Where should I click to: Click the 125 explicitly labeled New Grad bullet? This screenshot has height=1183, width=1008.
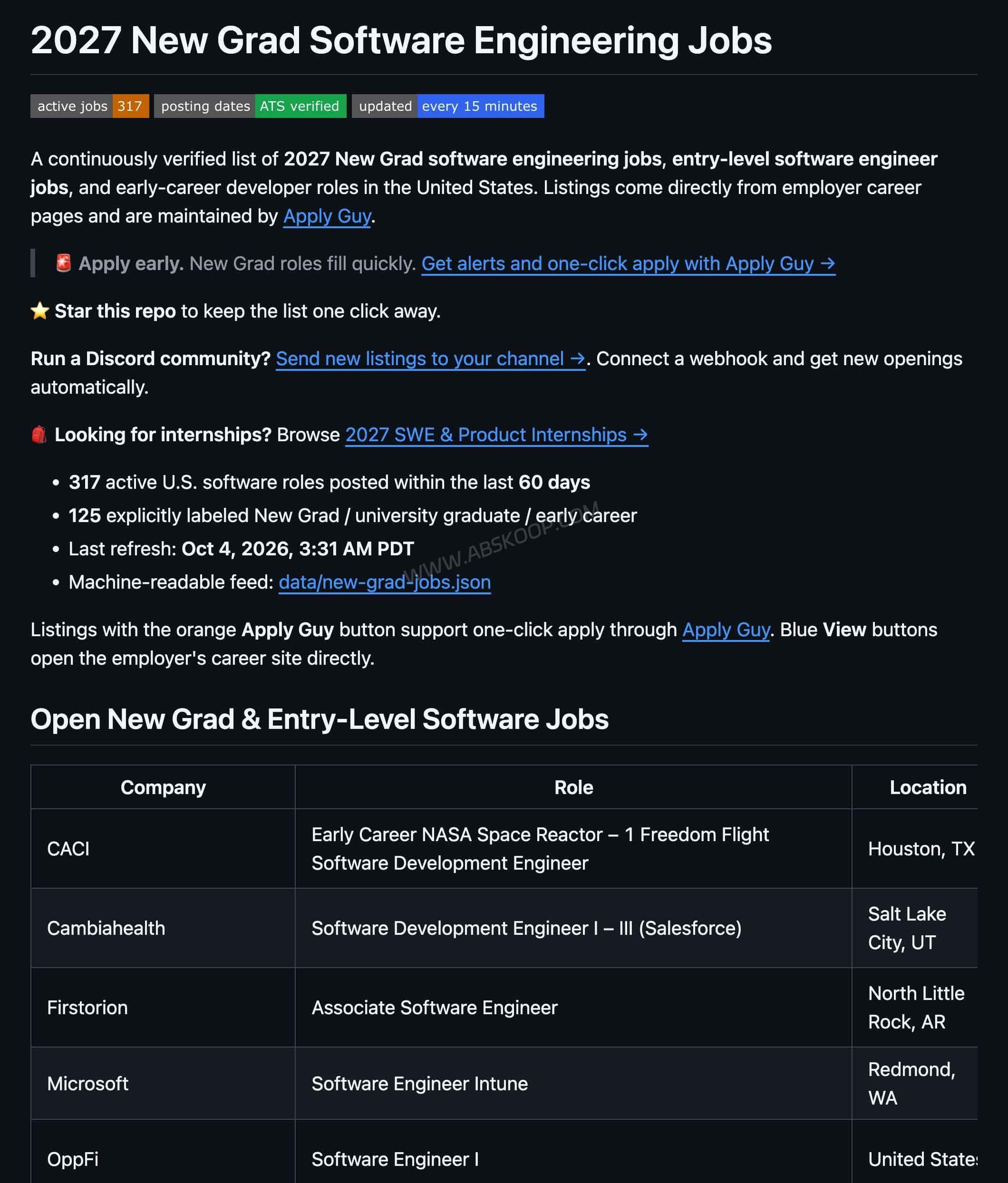click(x=353, y=515)
